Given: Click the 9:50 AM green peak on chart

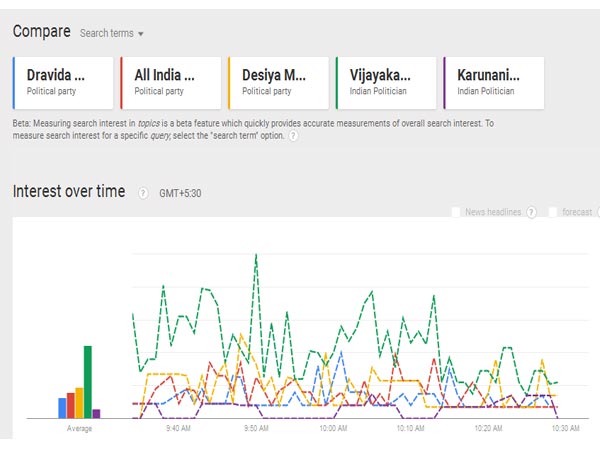Looking at the screenshot, I should (257, 255).
